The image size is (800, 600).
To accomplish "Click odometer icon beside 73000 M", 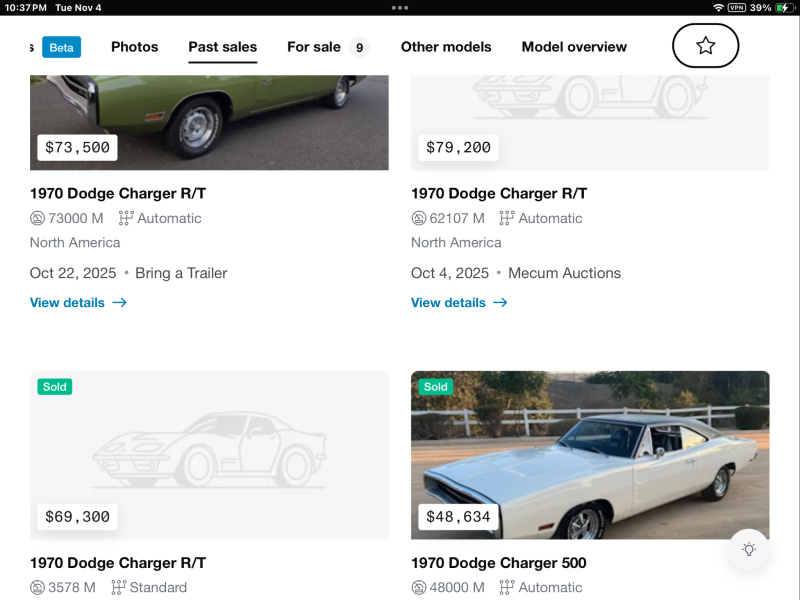I will click(x=38, y=218).
